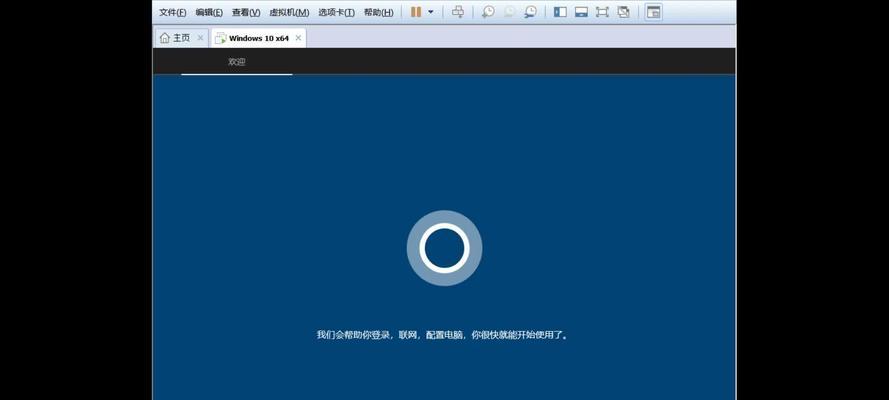Pause the virtual machine with the orange pause icon
This screenshot has height=400, width=889.
(416, 12)
